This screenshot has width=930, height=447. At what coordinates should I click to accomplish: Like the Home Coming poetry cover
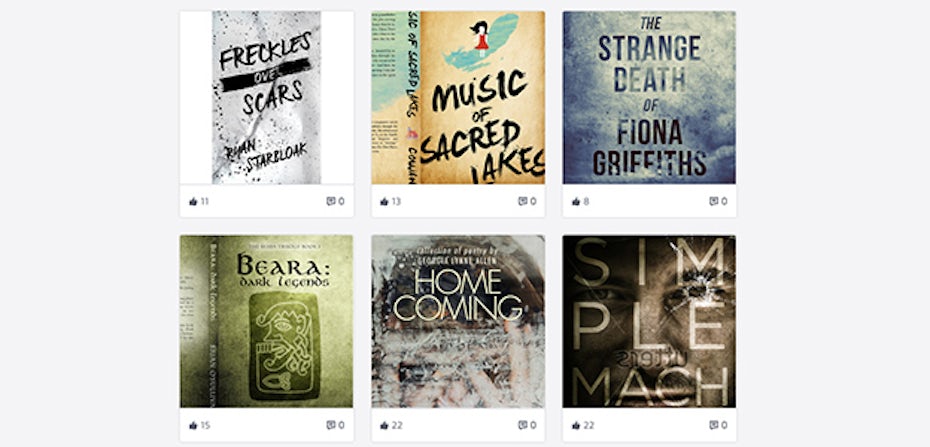point(384,426)
